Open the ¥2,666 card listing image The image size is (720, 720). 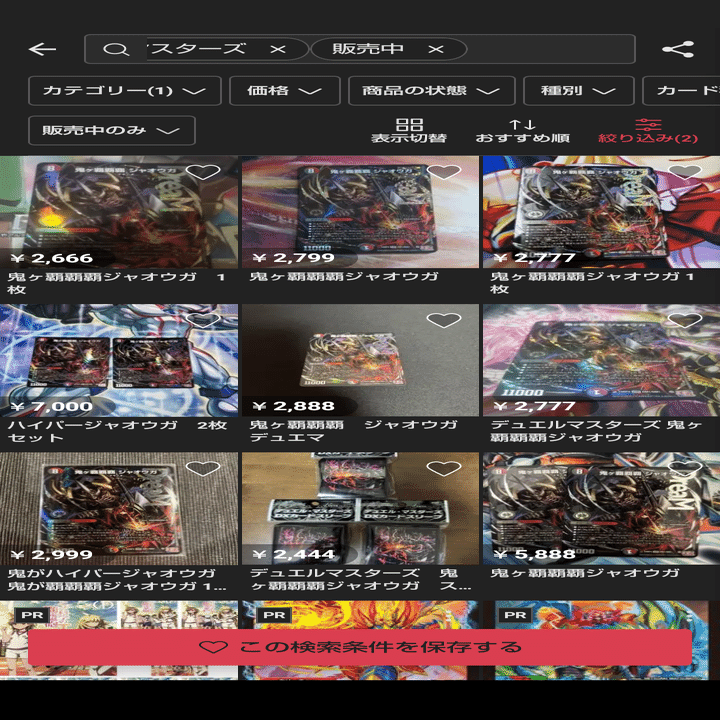click(x=119, y=212)
